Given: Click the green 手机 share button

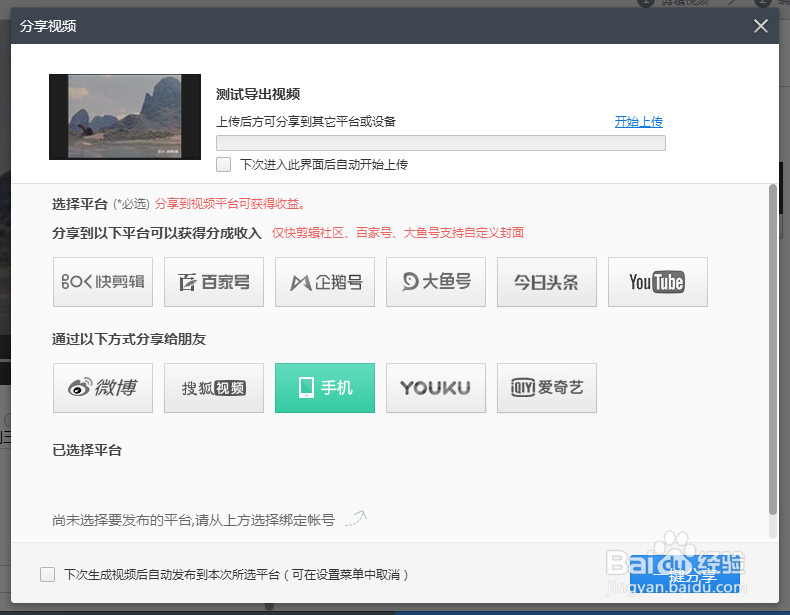Looking at the screenshot, I should pyautogui.click(x=325, y=388).
